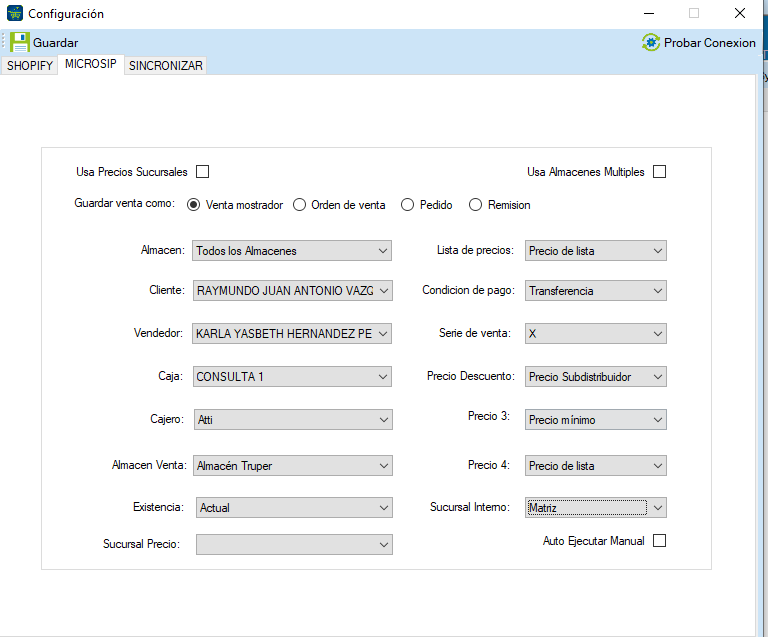768x637 pixels.
Task: Click the toolbar grip handle beside Guardar
Action: [x=3, y=42]
